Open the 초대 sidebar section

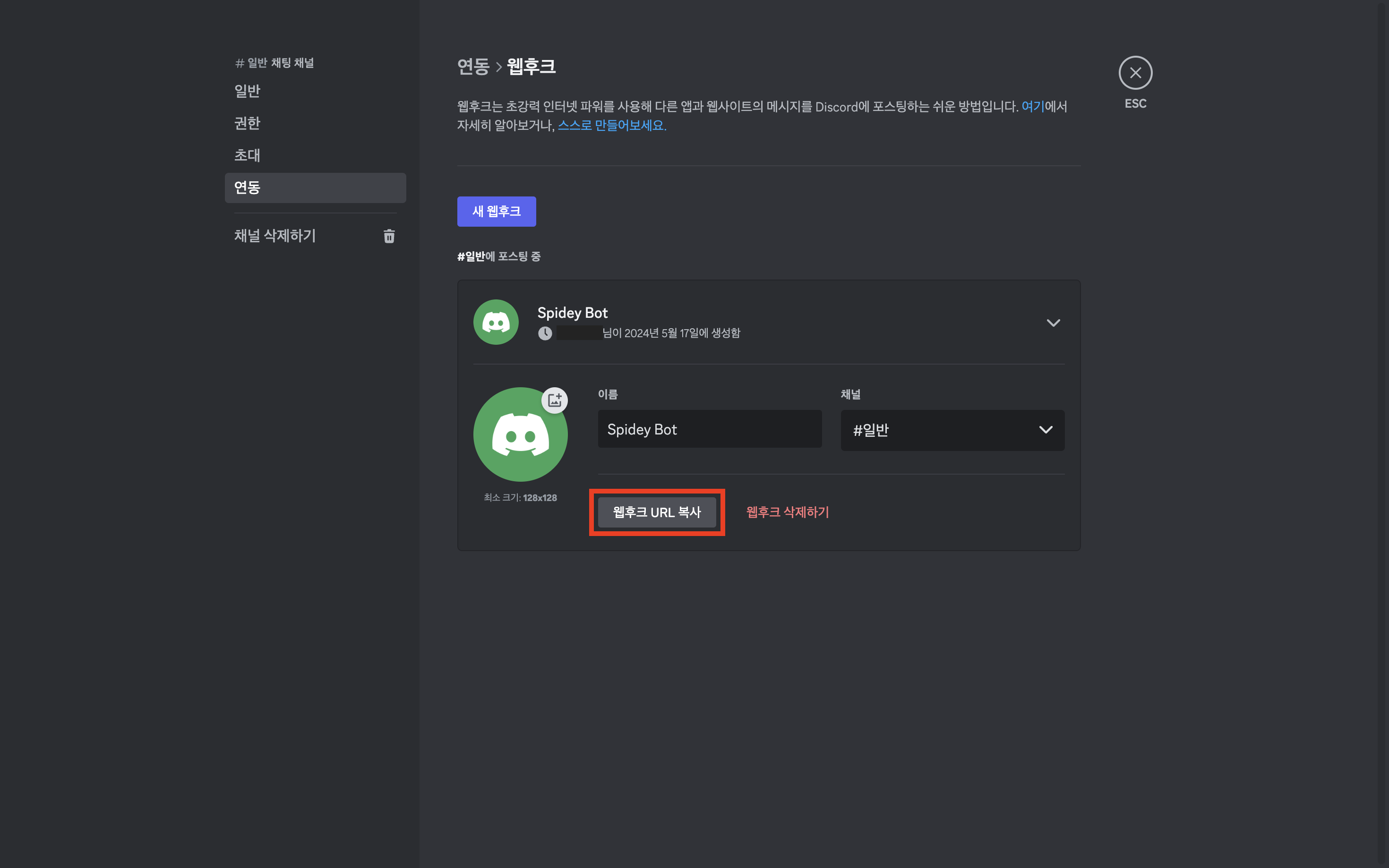click(247, 155)
